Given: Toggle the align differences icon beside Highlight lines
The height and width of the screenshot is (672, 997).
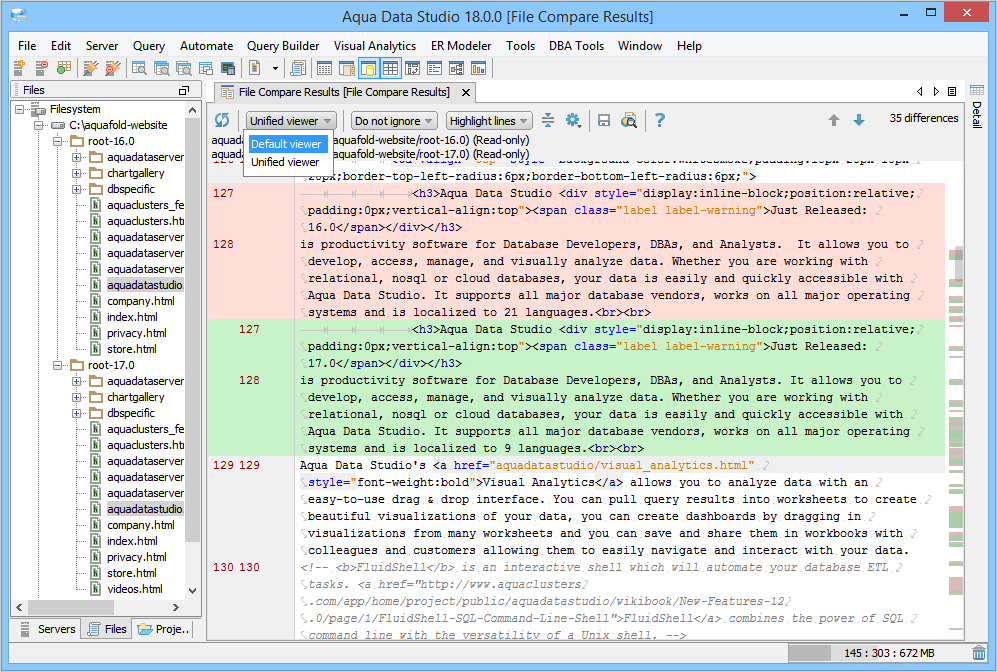Looking at the screenshot, I should pos(547,120).
